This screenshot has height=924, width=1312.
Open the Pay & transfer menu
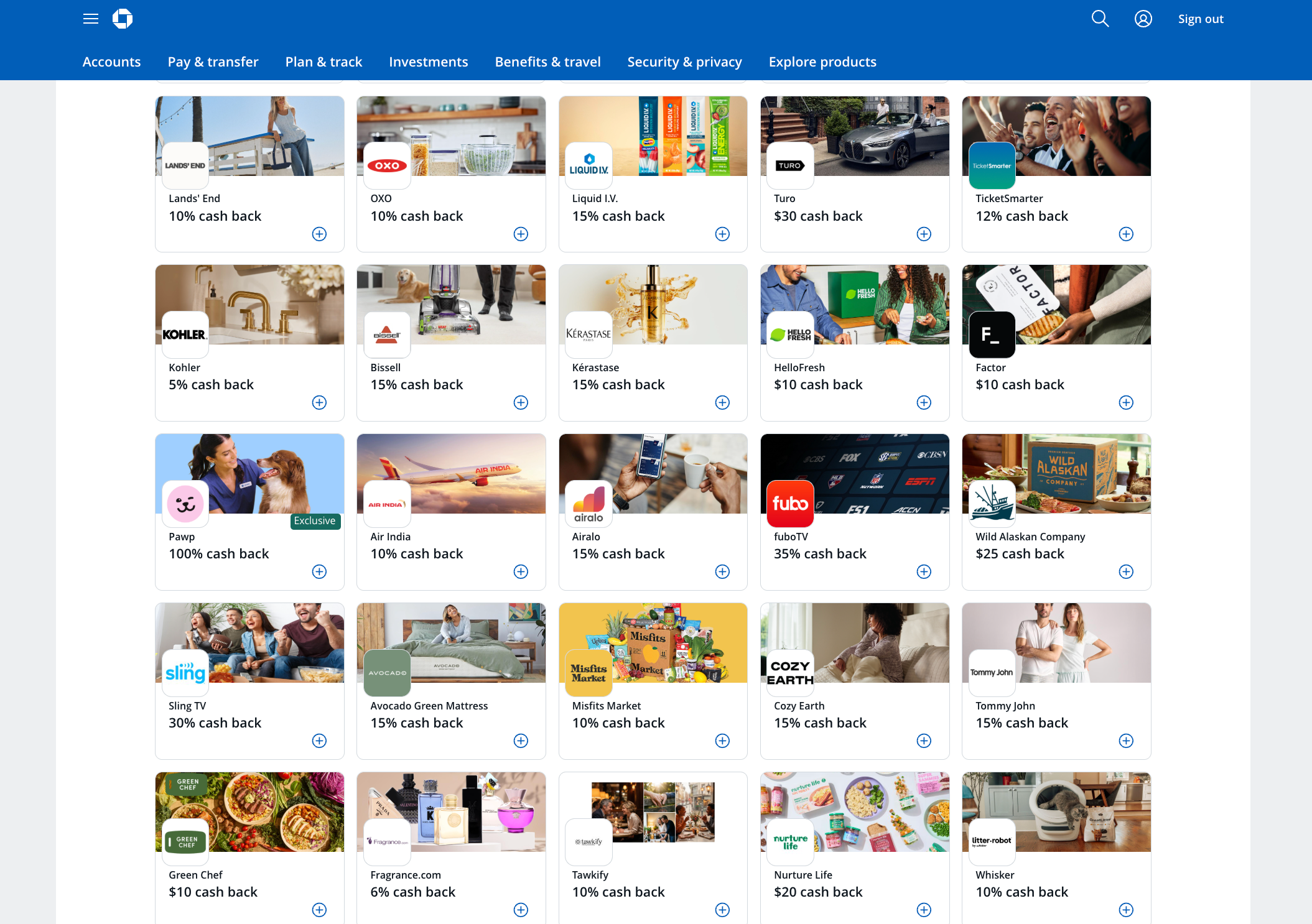click(213, 62)
